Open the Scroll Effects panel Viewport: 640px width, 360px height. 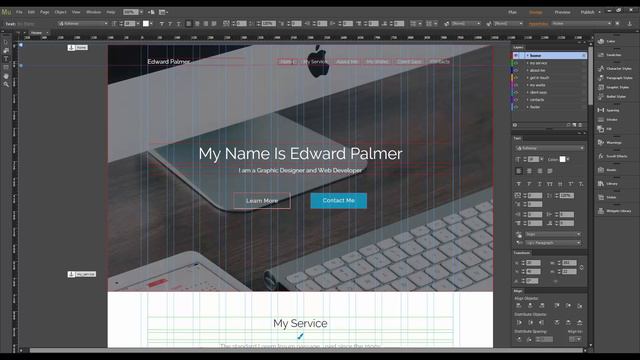tap(613, 156)
